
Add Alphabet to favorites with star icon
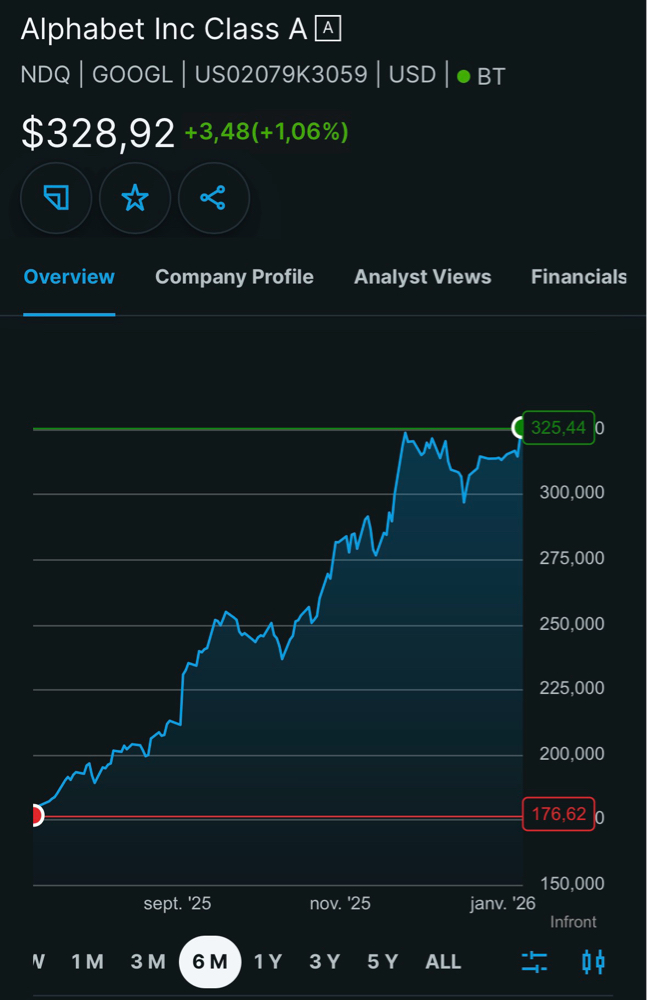coord(135,198)
